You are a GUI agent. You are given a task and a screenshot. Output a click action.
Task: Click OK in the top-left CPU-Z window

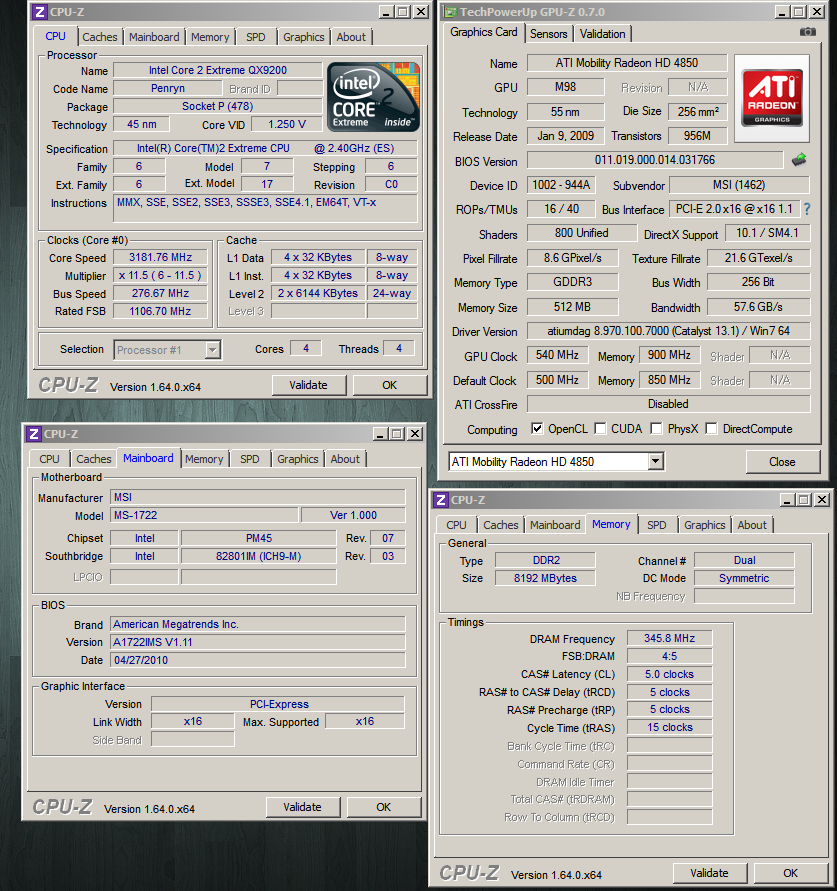coord(390,385)
